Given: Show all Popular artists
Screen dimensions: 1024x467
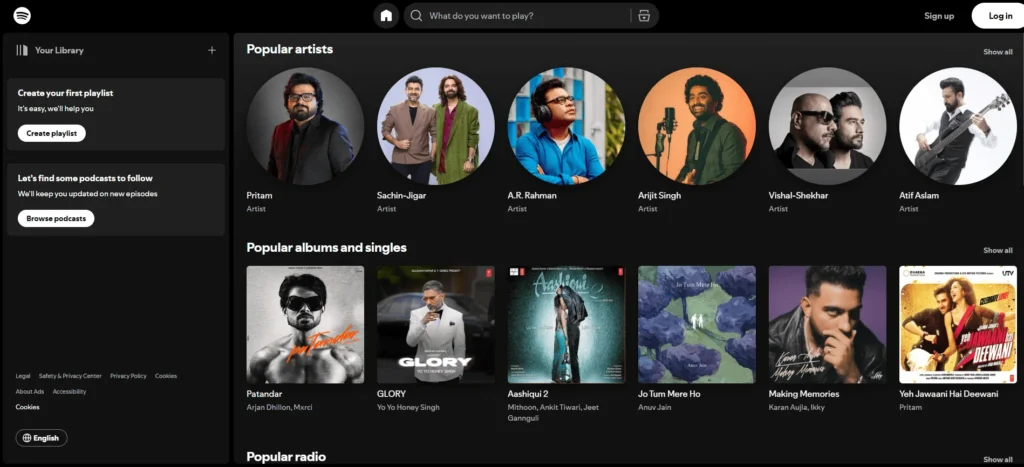Looking at the screenshot, I should [x=997, y=52].
